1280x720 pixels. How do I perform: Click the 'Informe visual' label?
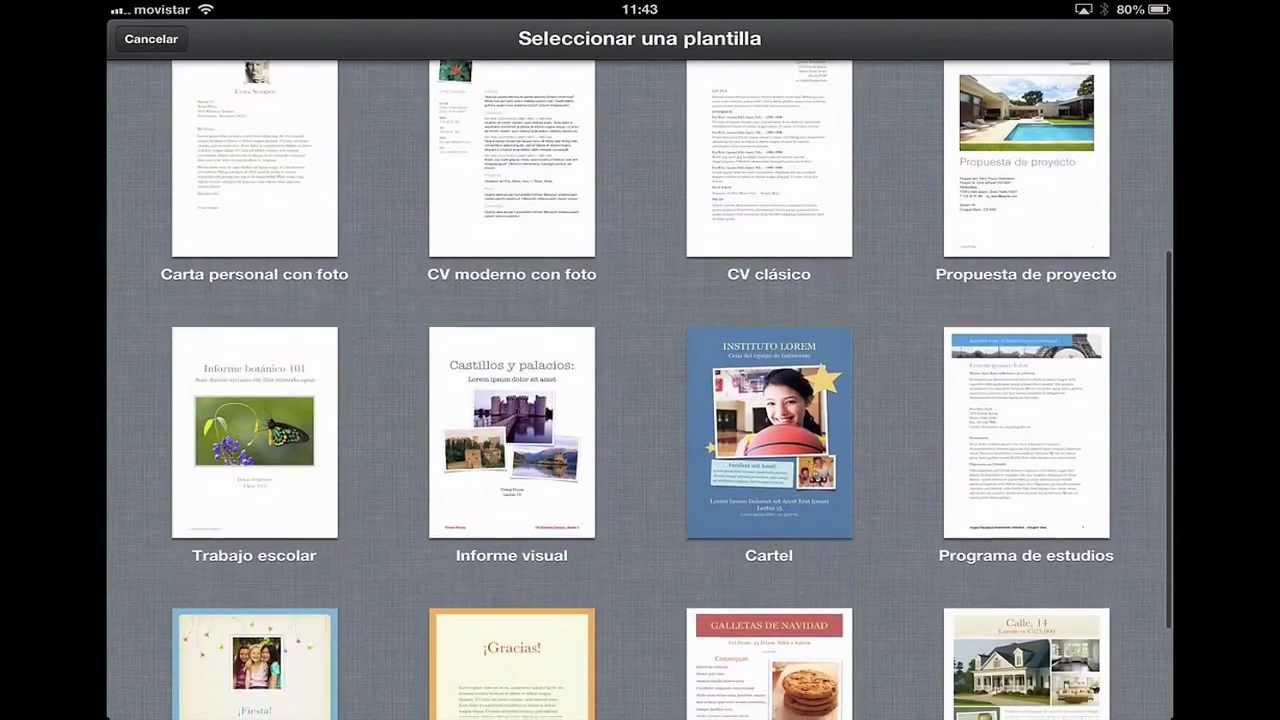click(x=511, y=555)
